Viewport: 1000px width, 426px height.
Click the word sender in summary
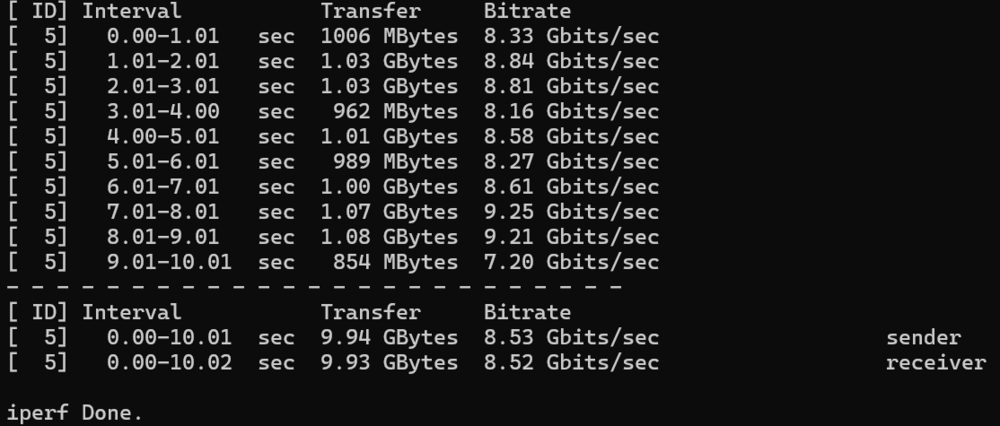point(923,338)
